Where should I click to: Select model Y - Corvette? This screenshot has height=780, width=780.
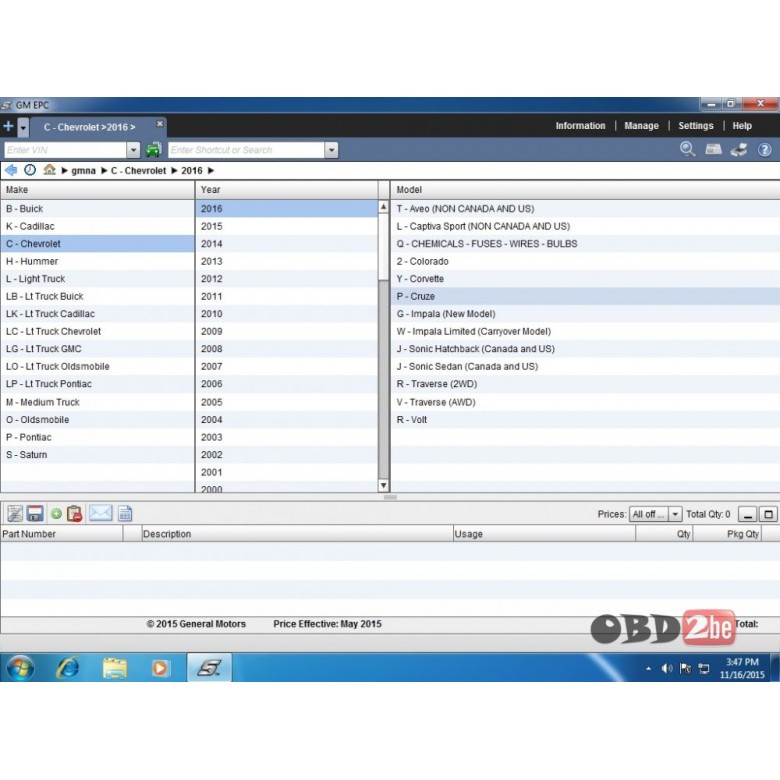coord(585,279)
